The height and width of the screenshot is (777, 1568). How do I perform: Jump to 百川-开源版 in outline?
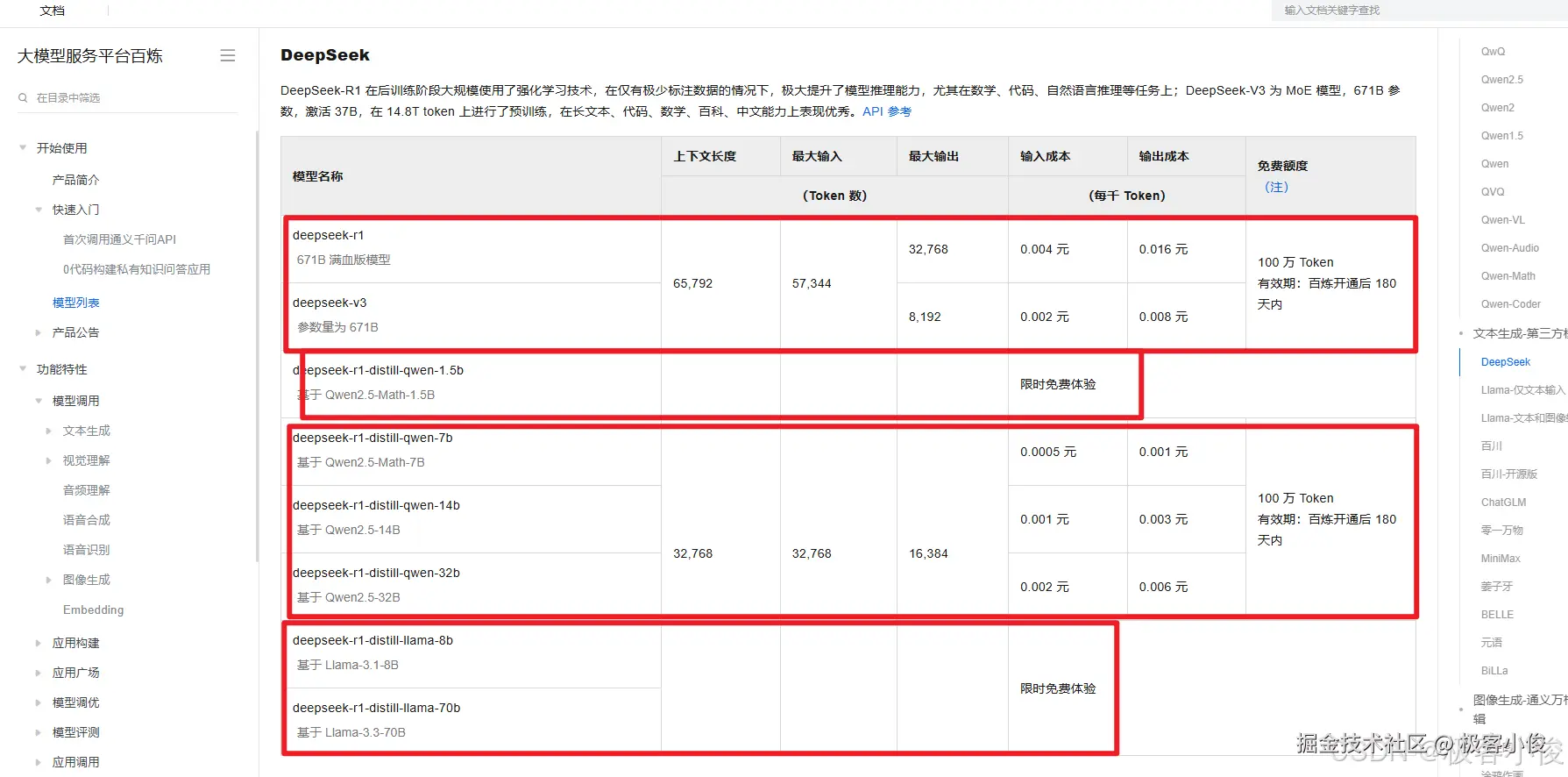(1509, 474)
